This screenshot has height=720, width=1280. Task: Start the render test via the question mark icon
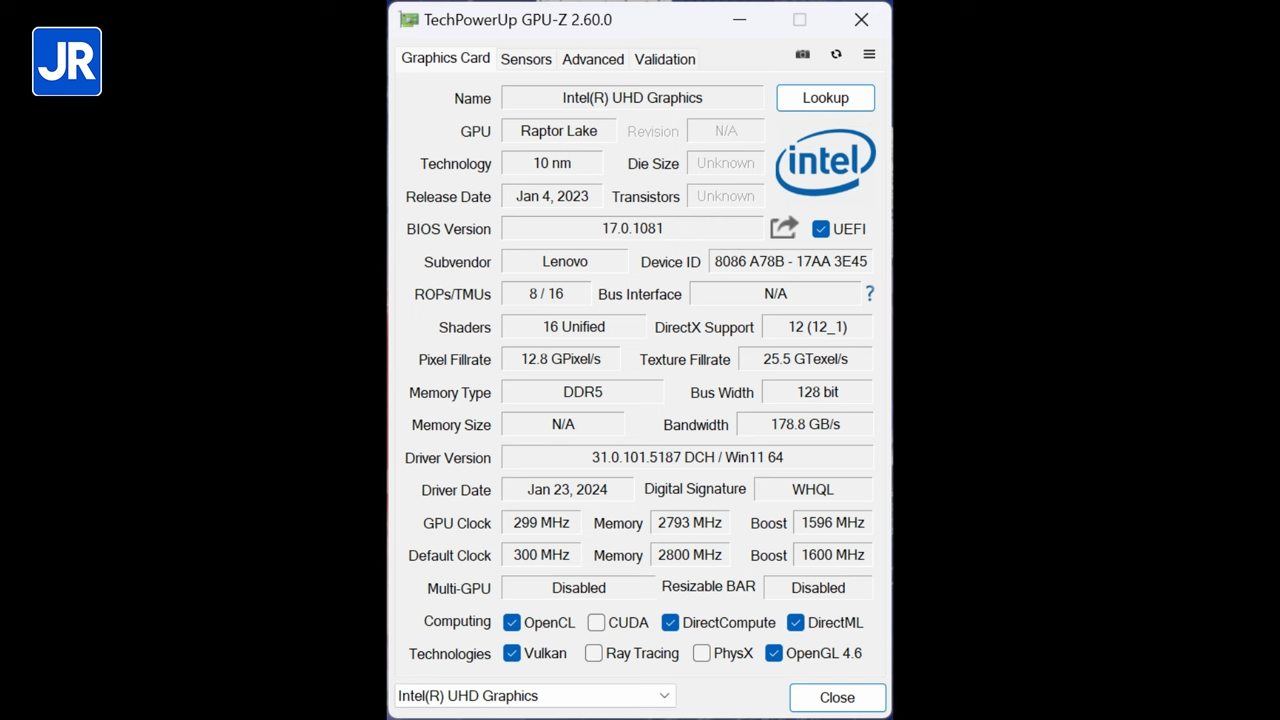click(869, 293)
